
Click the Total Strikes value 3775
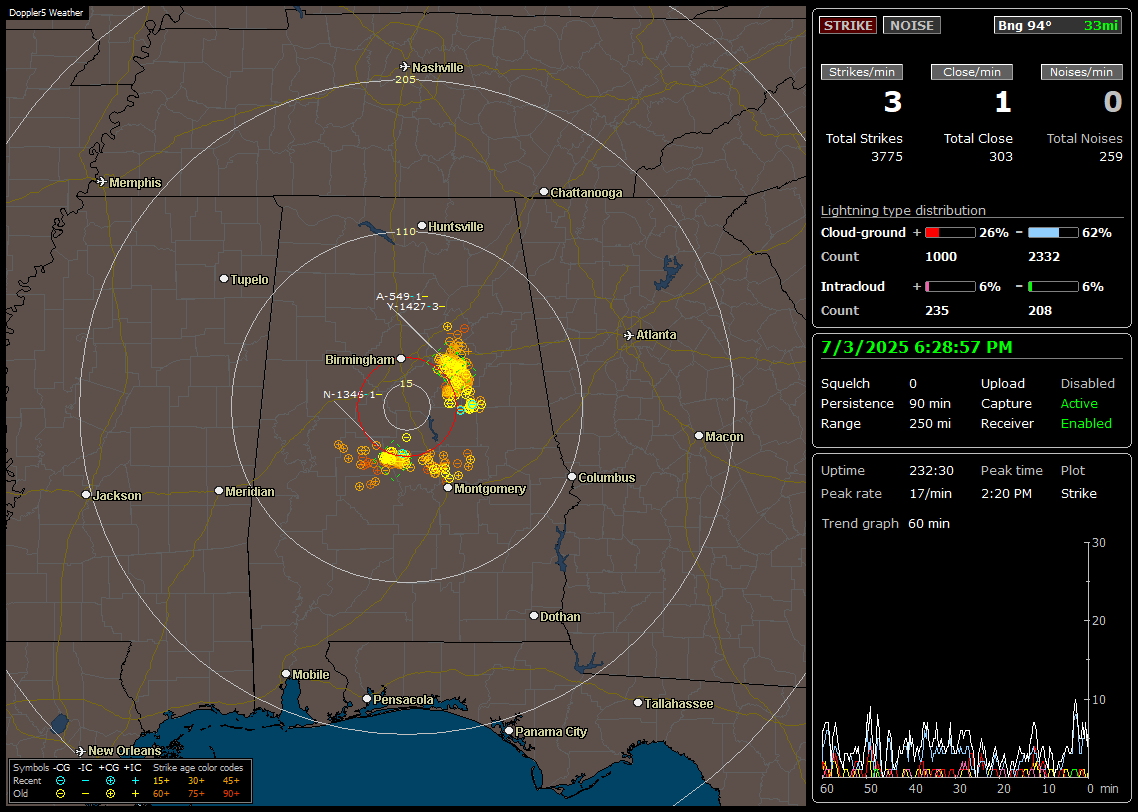point(886,157)
